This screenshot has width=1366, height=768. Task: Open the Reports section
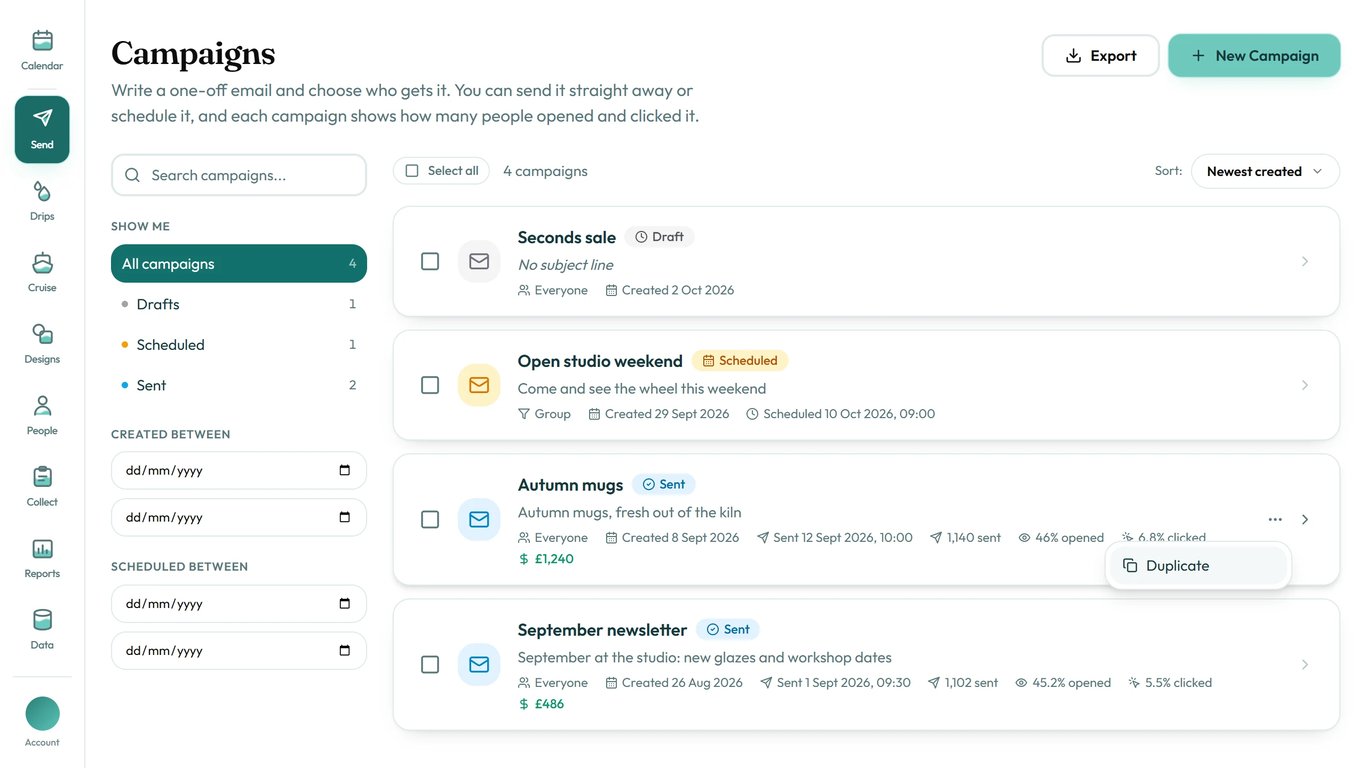click(42, 559)
